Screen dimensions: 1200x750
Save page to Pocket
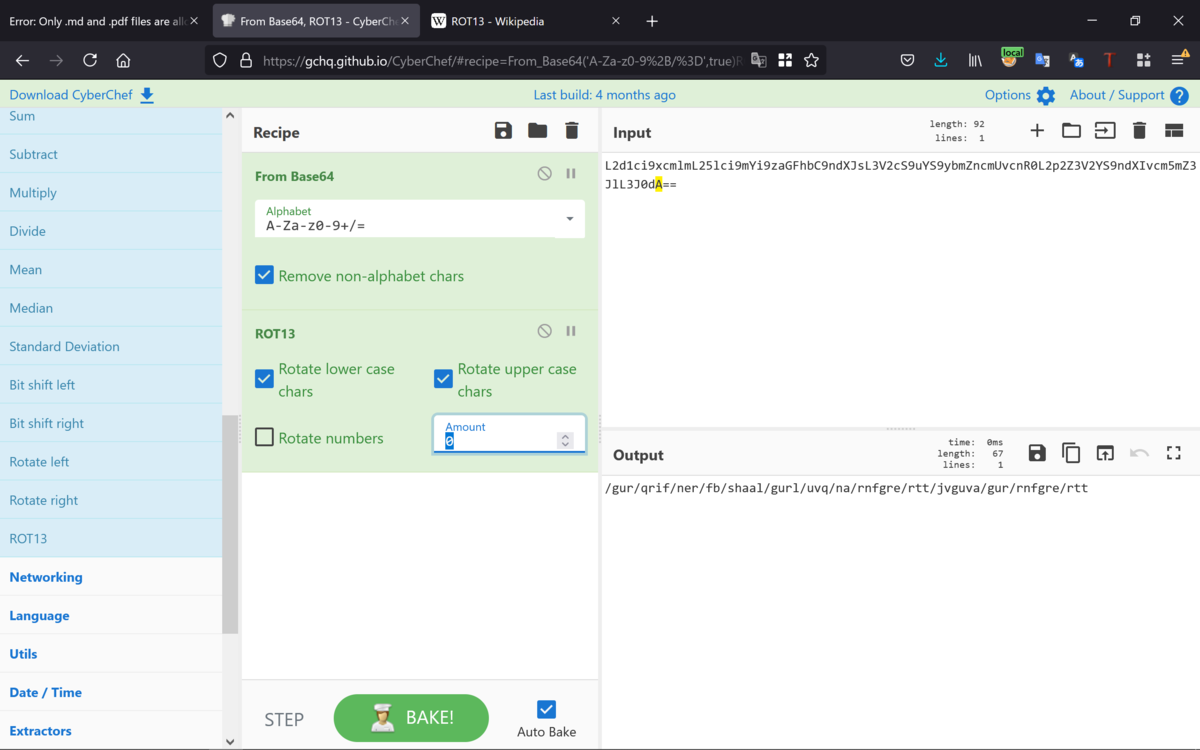tap(907, 60)
